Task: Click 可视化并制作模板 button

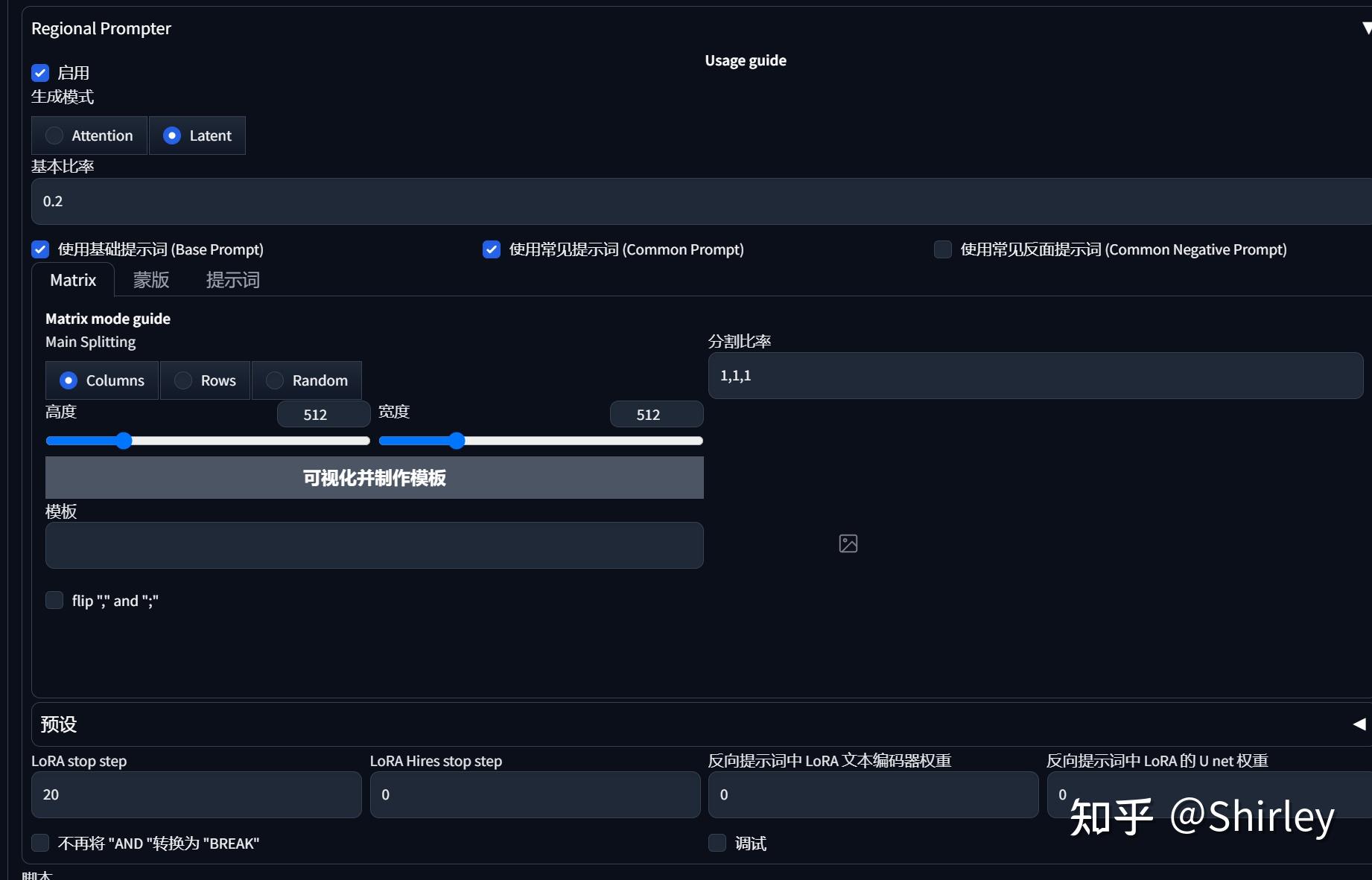Action: [375, 478]
